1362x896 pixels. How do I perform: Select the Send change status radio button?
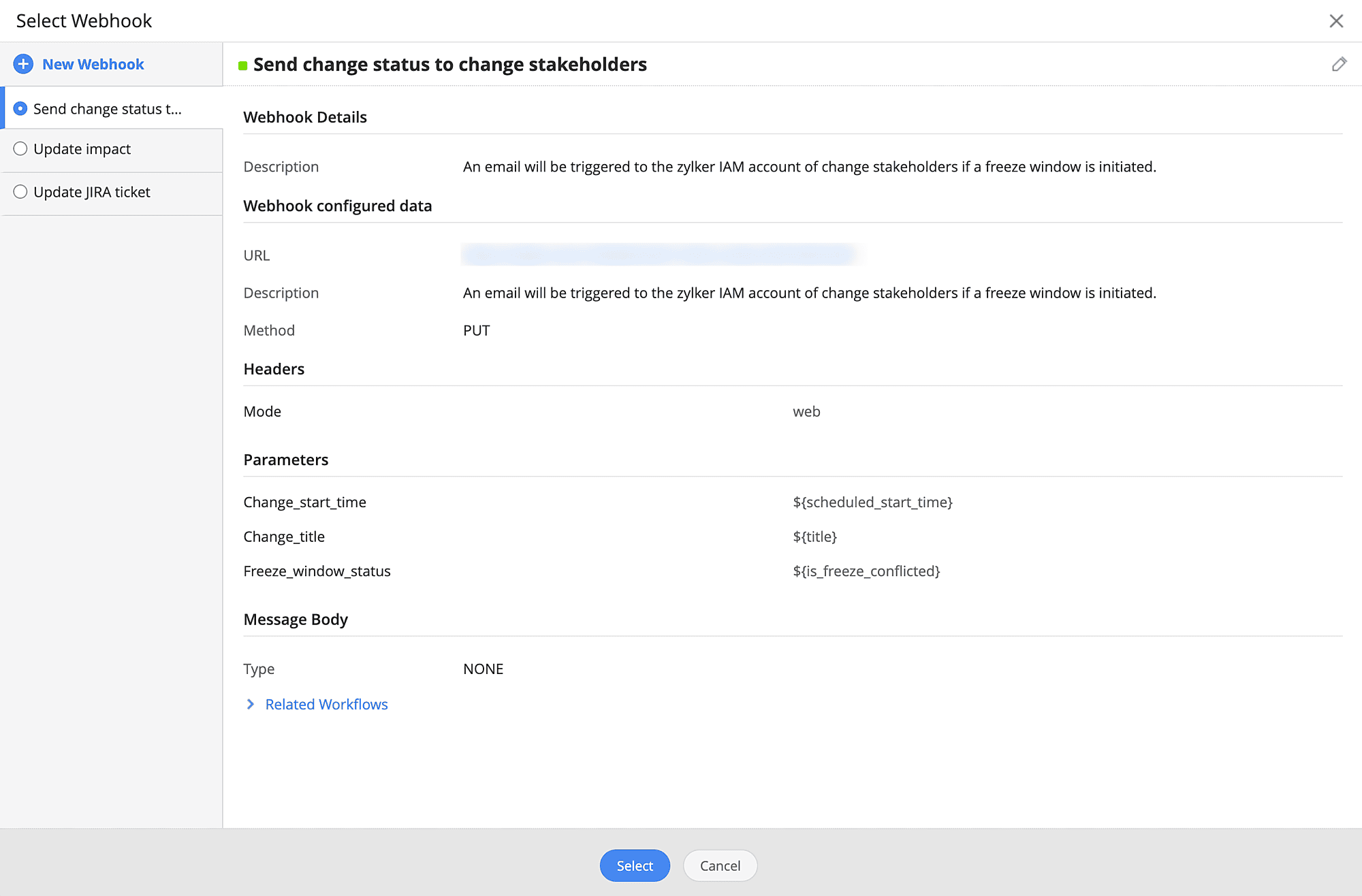pos(20,109)
